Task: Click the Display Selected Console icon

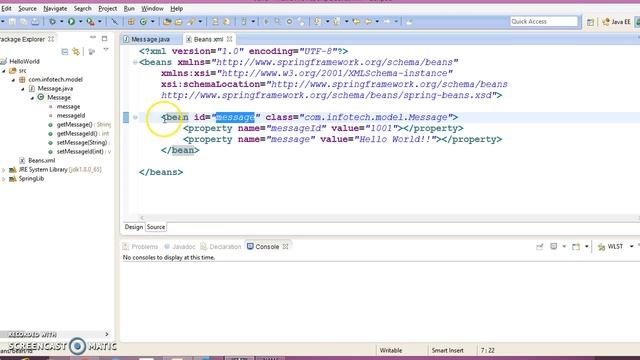Action: click(x=553, y=246)
